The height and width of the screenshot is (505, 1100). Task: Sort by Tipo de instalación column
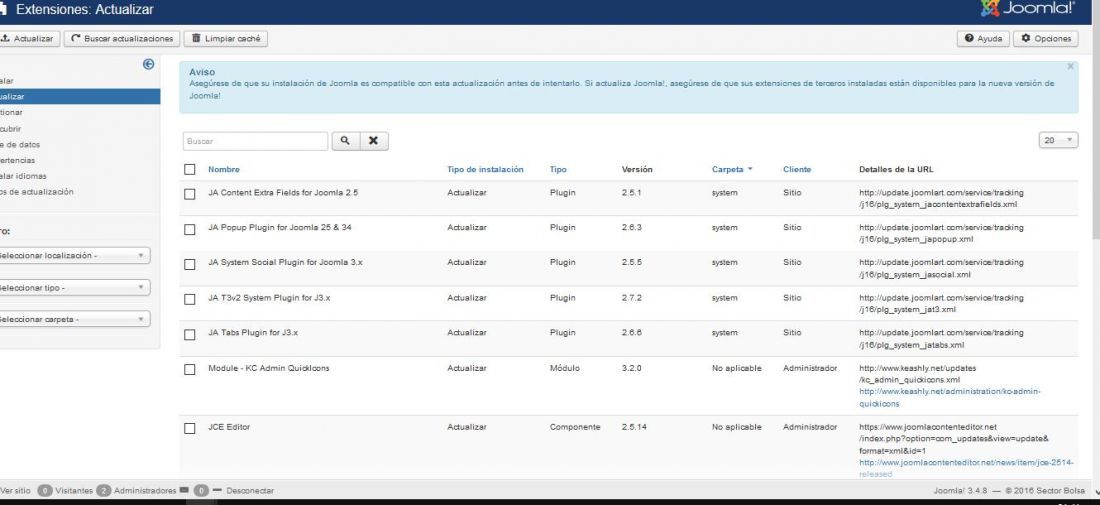485,169
